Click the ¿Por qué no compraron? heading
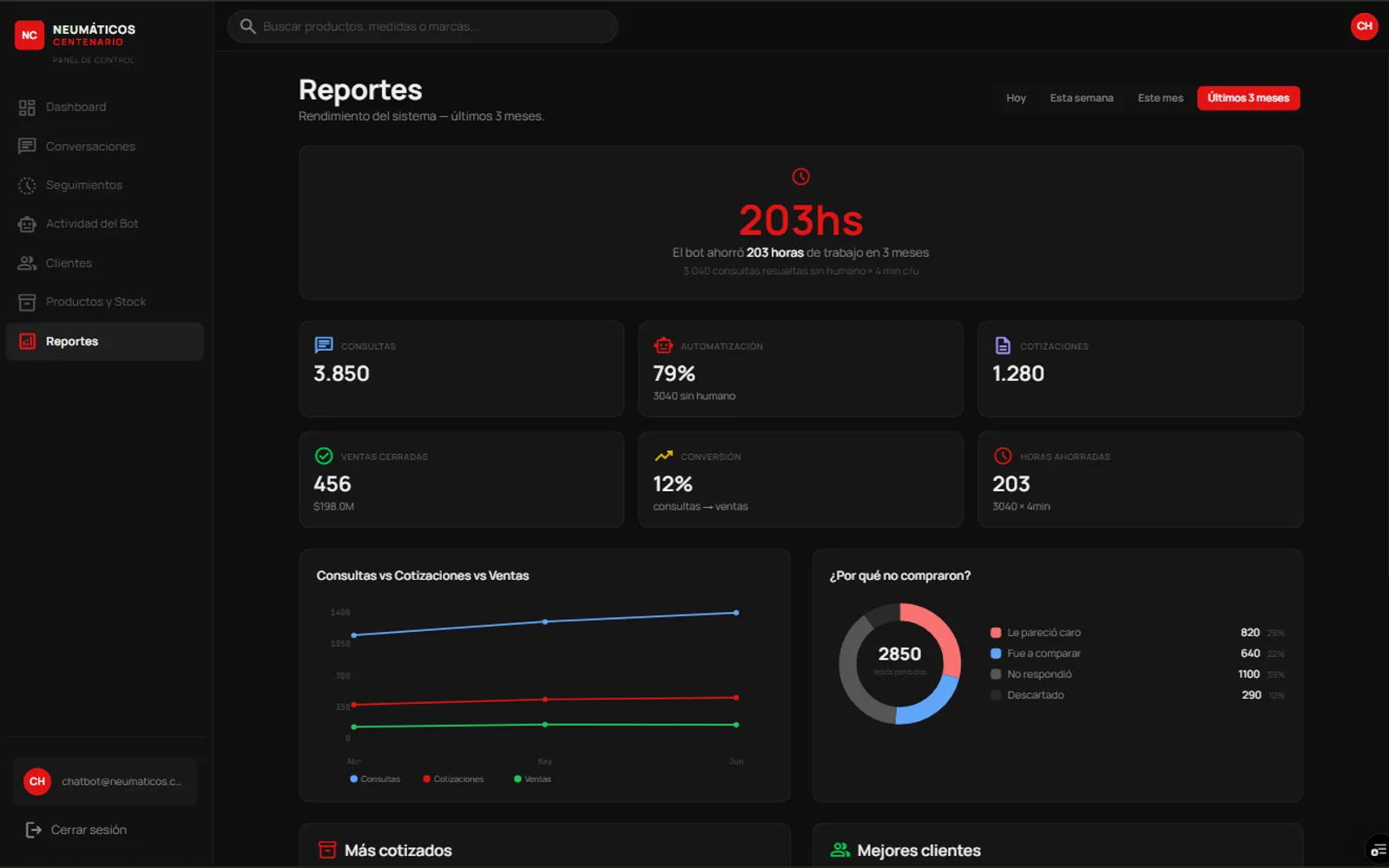Screen dimensions: 1389x868 tap(899, 575)
